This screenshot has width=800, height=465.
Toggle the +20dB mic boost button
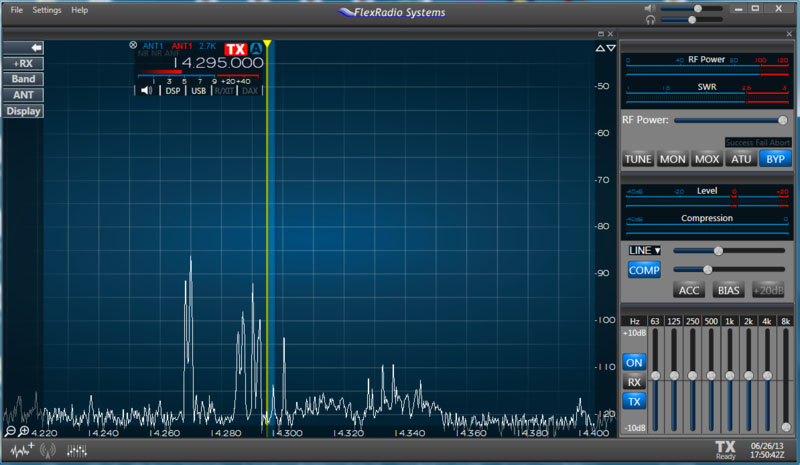(x=768, y=290)
